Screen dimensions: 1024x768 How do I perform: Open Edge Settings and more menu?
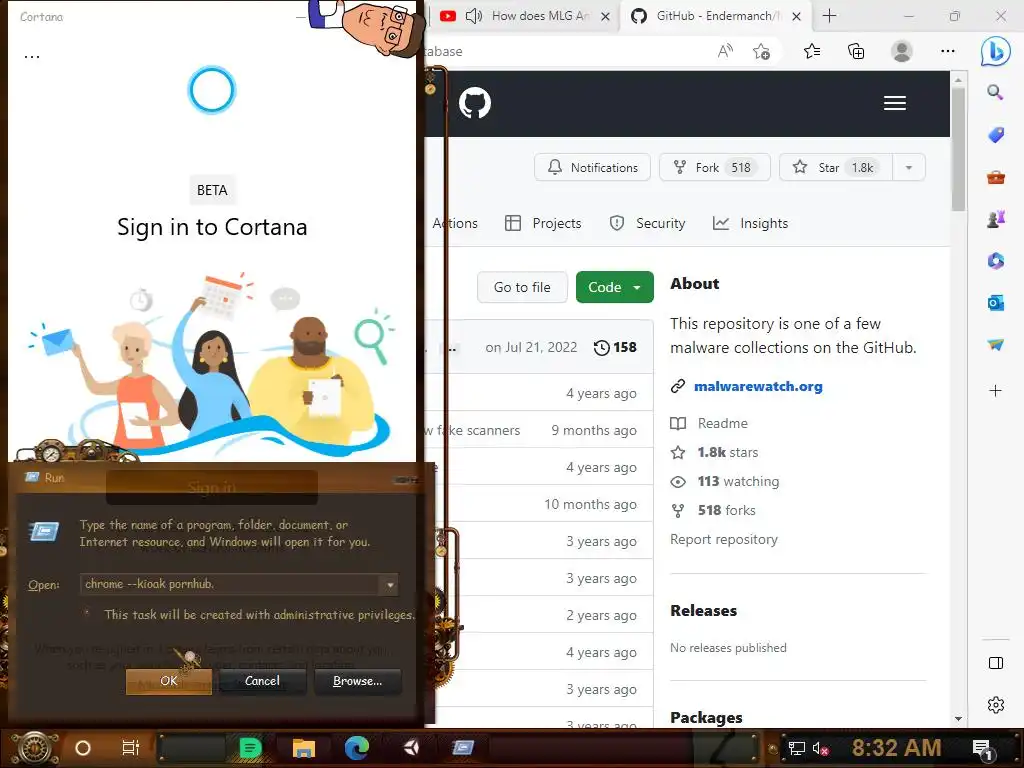click(948, 51)
